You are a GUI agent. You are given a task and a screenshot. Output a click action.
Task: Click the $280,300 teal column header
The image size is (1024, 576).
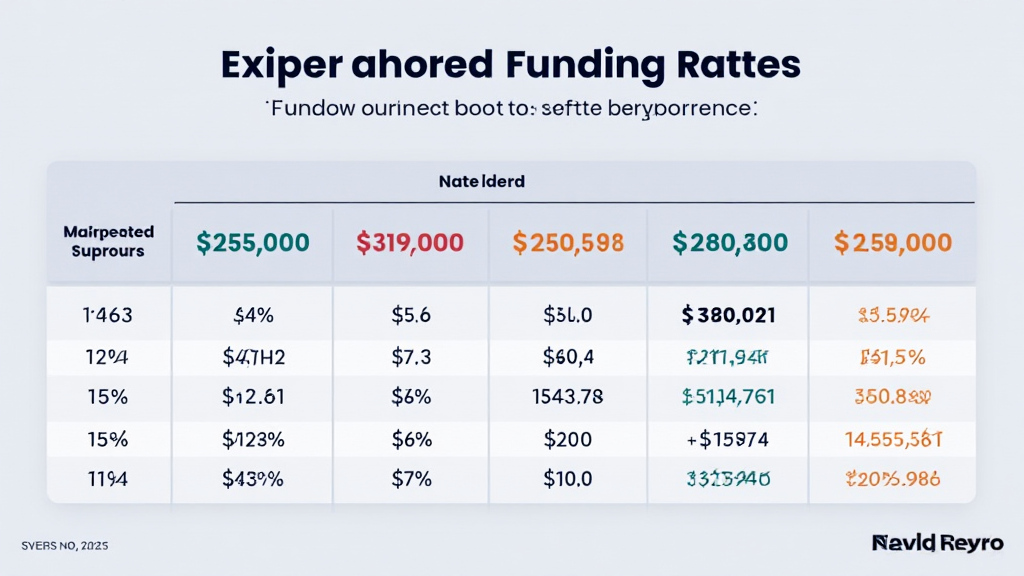point(730,242)
